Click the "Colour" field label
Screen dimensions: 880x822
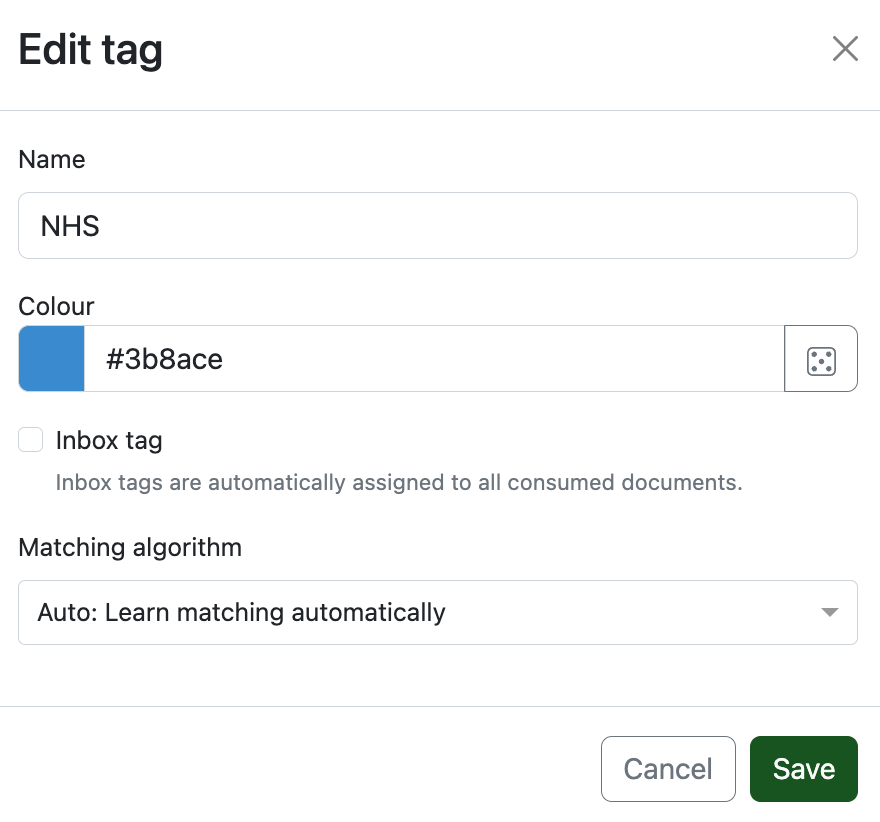point(56,306)
